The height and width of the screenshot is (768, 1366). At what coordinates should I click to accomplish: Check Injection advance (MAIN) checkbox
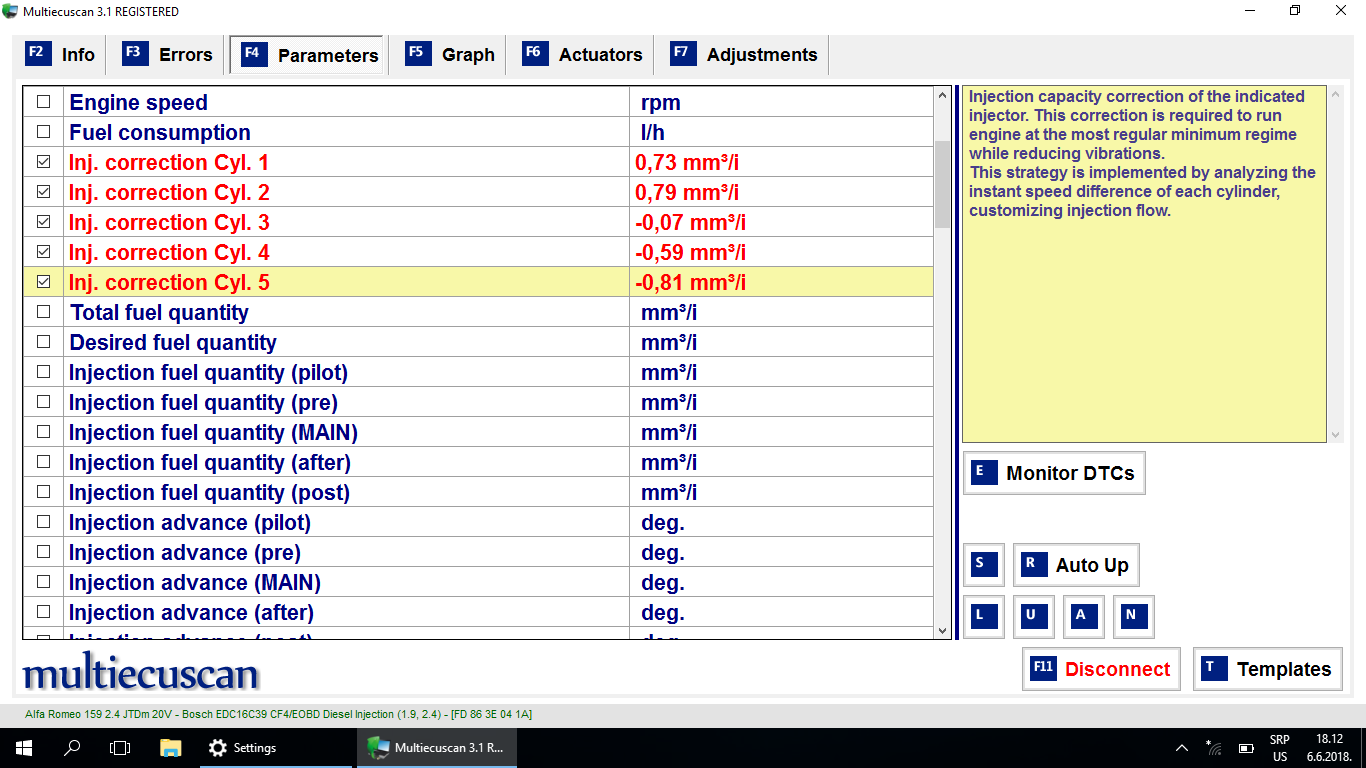(x=43, y=582)
